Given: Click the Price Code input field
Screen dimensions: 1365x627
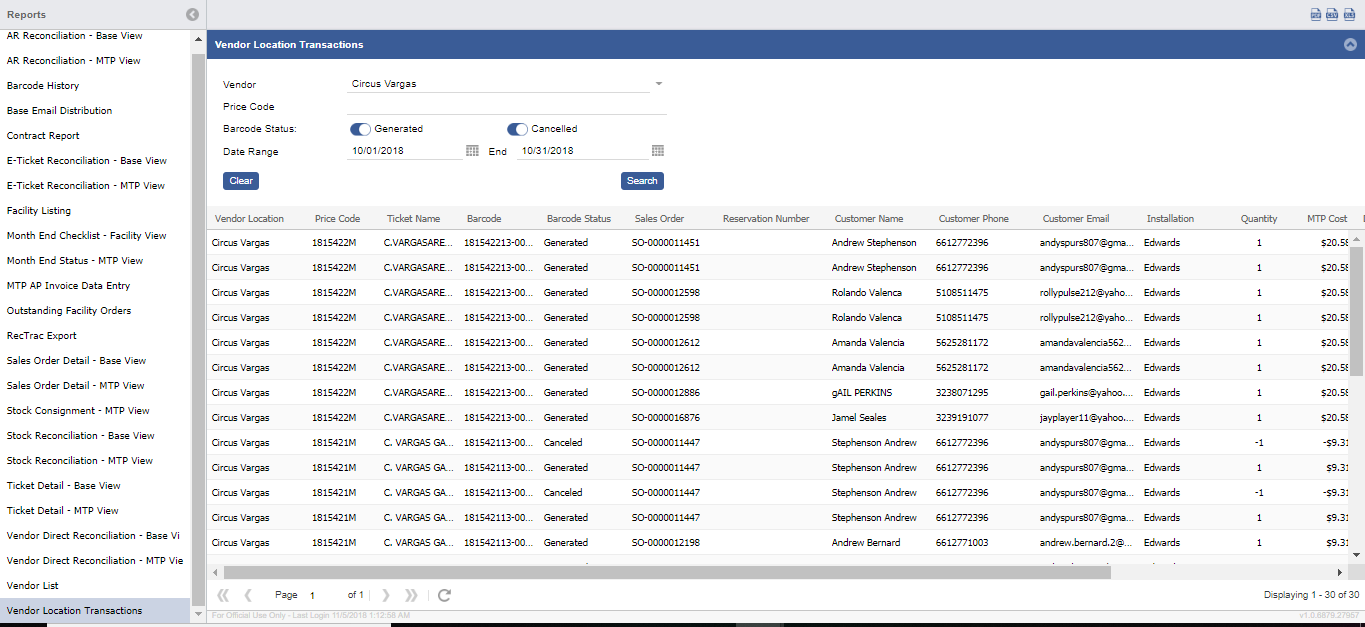Looking at the screenshot, I should coord(506,107).
